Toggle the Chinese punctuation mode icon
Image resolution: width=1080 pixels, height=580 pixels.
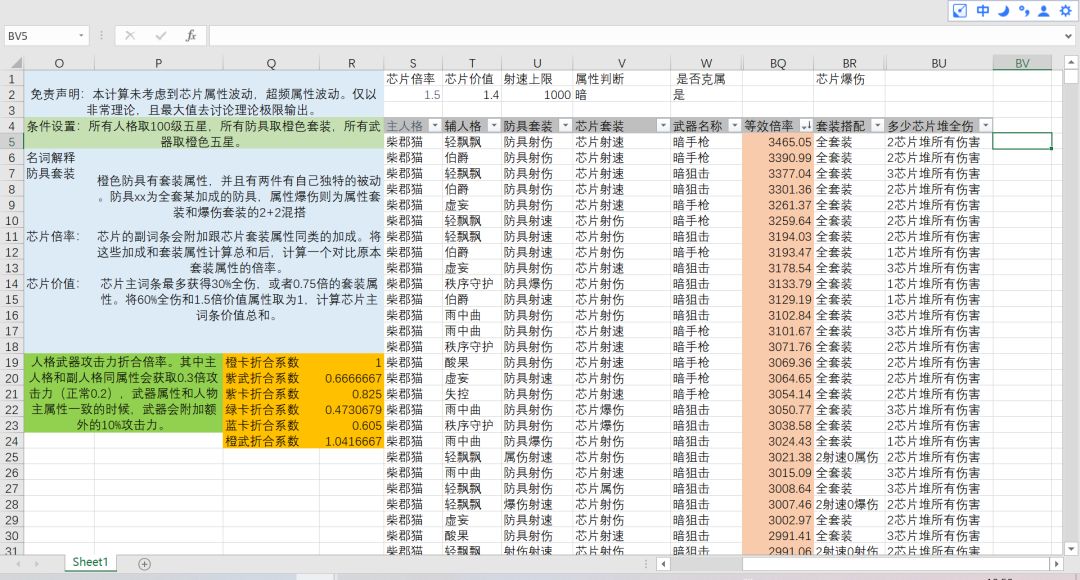[1024, 10]
